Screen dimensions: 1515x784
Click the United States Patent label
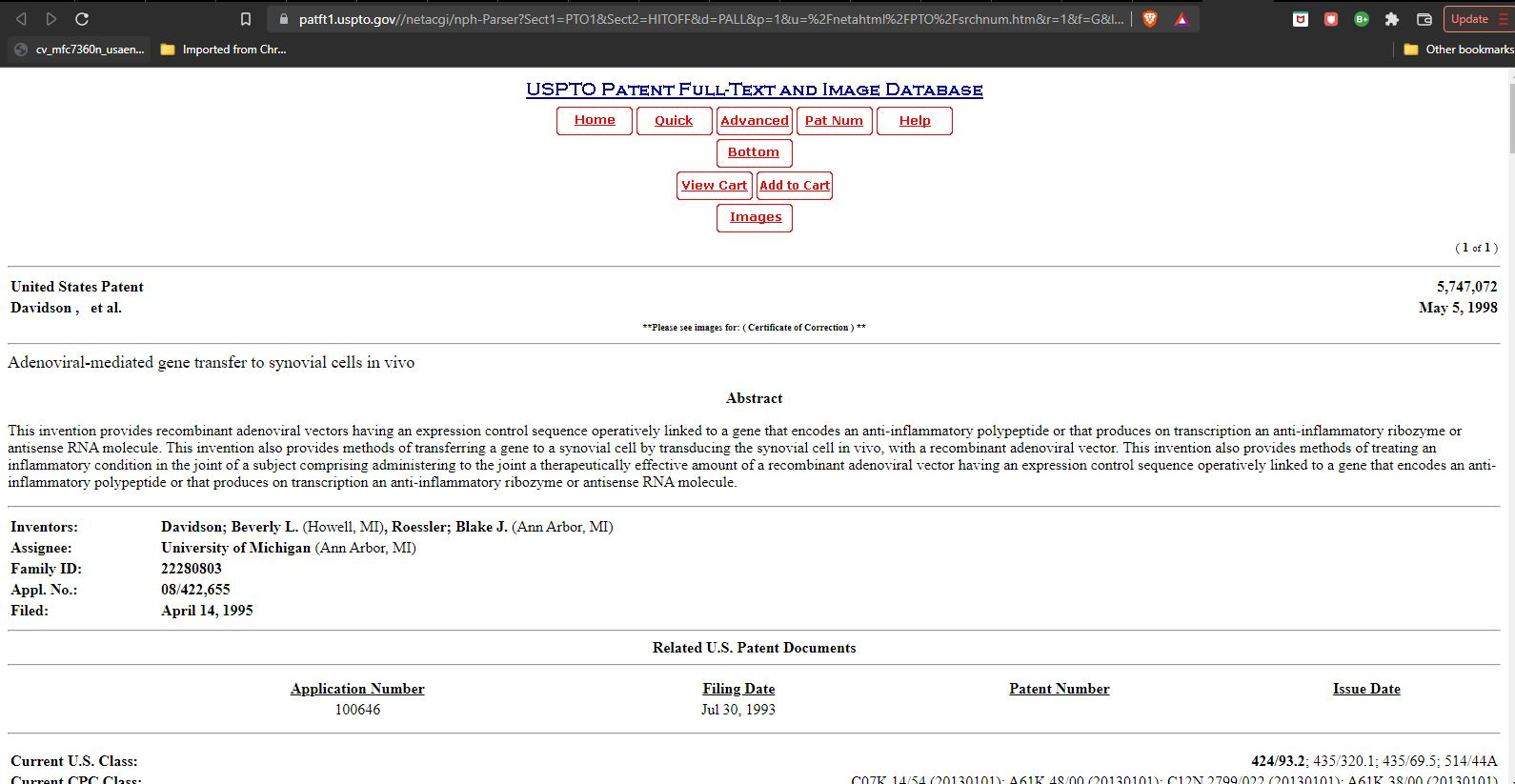[77, 287]
